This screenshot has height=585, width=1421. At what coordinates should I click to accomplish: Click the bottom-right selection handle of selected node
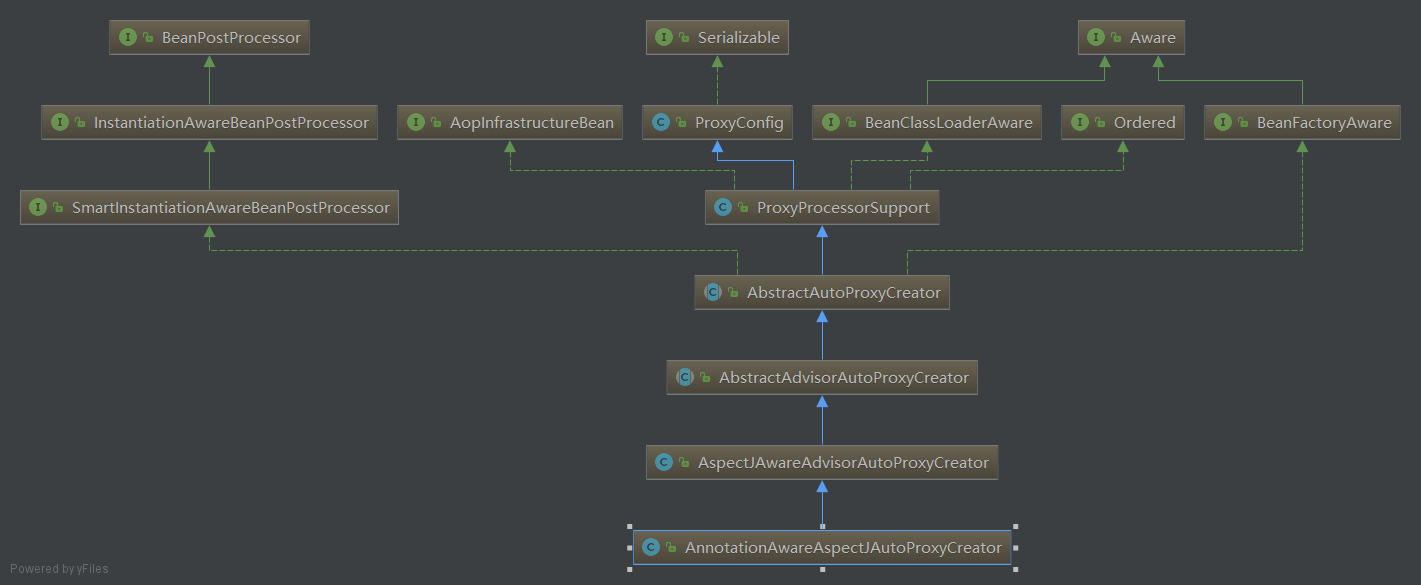tap(1015, 569)
